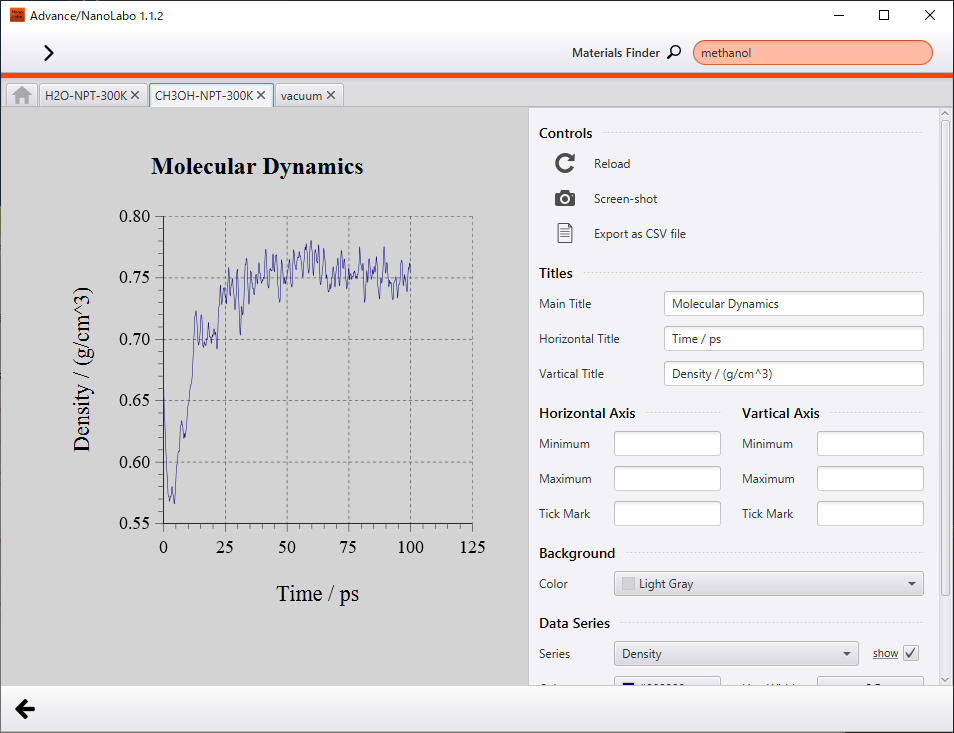Open the Home tab icon
Image resolution: width=954 pixels, height=733 pixels.
point(22,96)
